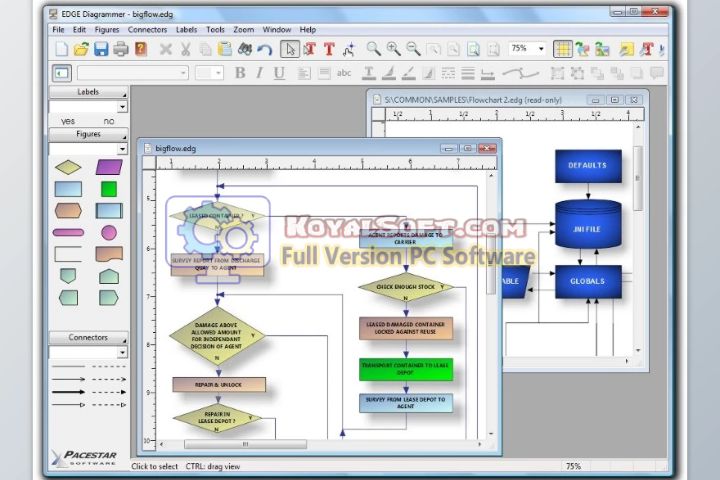The width and height of the screenshot is (720, 480).
Task: Click the abc text style icon
Action: click(x=344, y=73)
